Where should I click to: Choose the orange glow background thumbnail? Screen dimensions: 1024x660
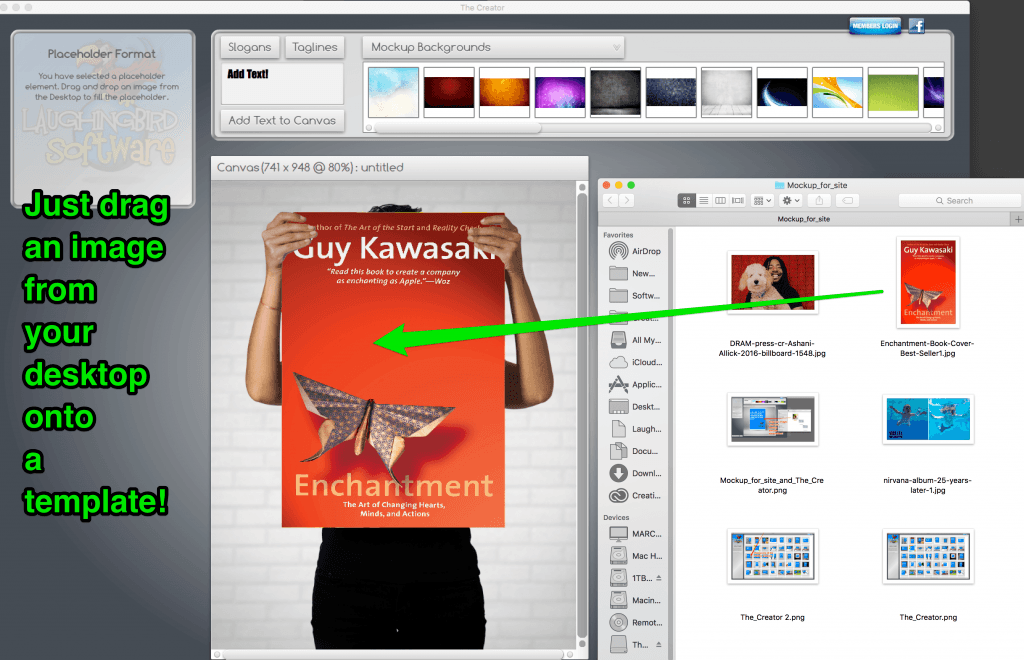coord(504,92)
